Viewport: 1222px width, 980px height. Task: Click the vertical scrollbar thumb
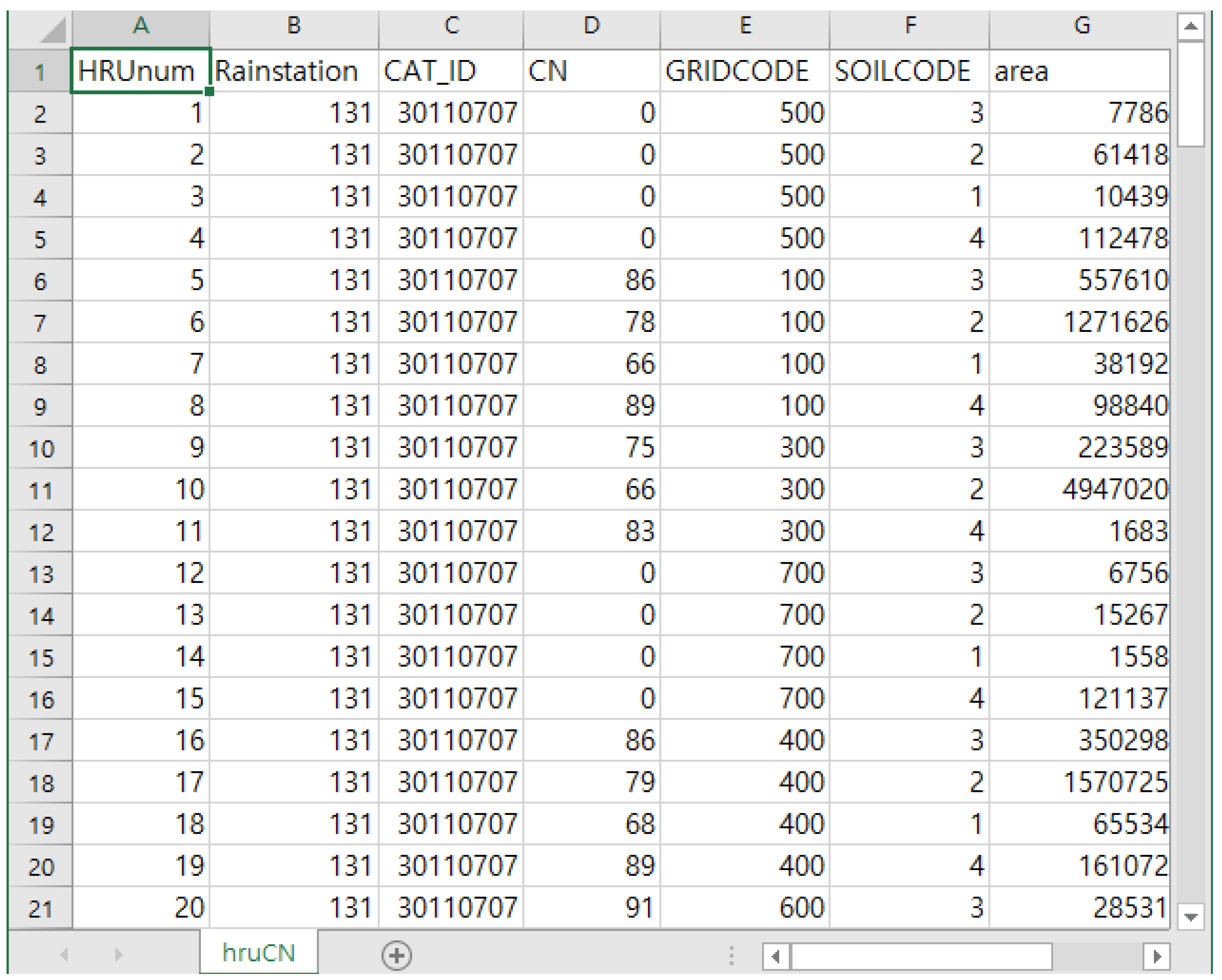1190,93
